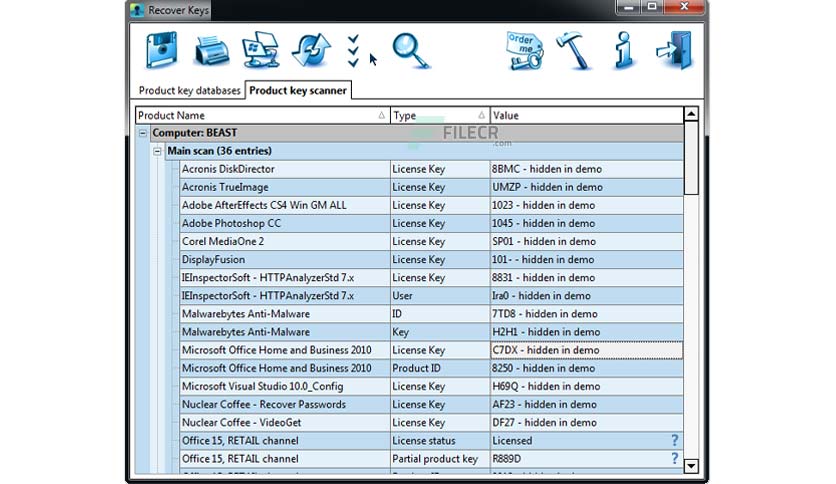Sort by Product Name column header

[263, 115]
